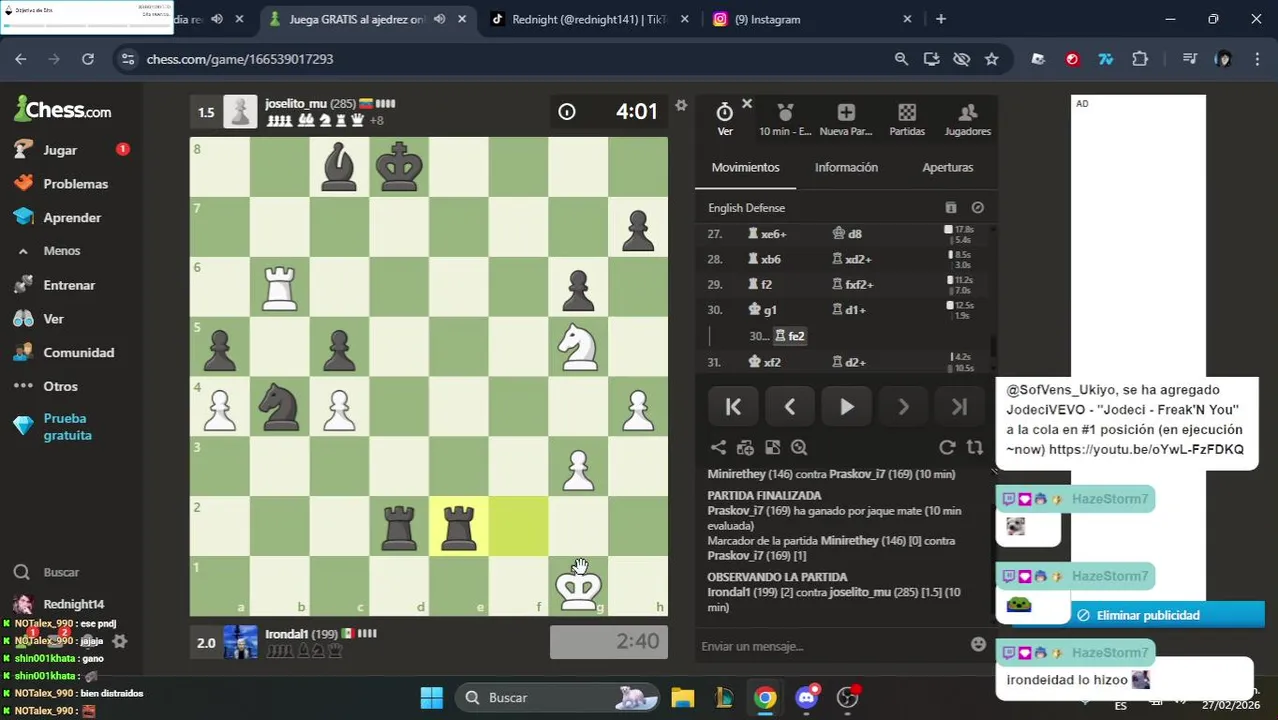Click the share icon
Screen dimensions: 1278x720
[718, 448]
